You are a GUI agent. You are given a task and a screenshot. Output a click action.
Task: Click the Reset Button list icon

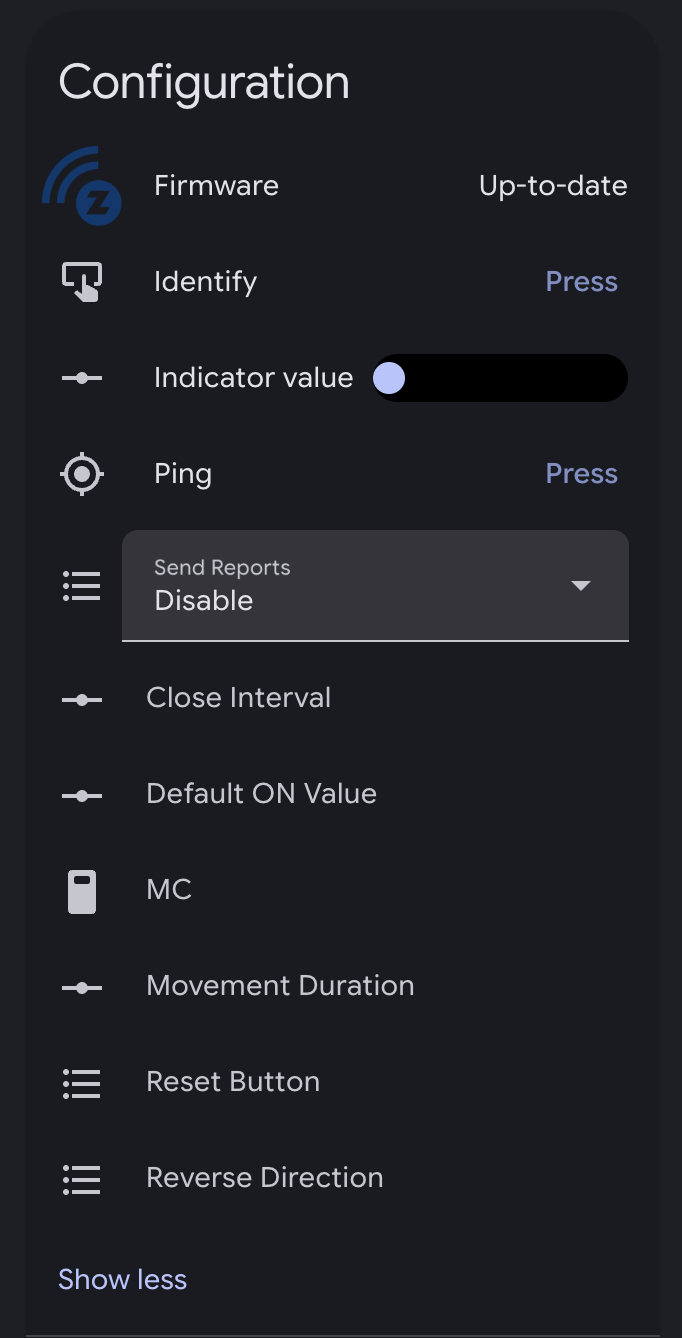(x=82, y=1082)
